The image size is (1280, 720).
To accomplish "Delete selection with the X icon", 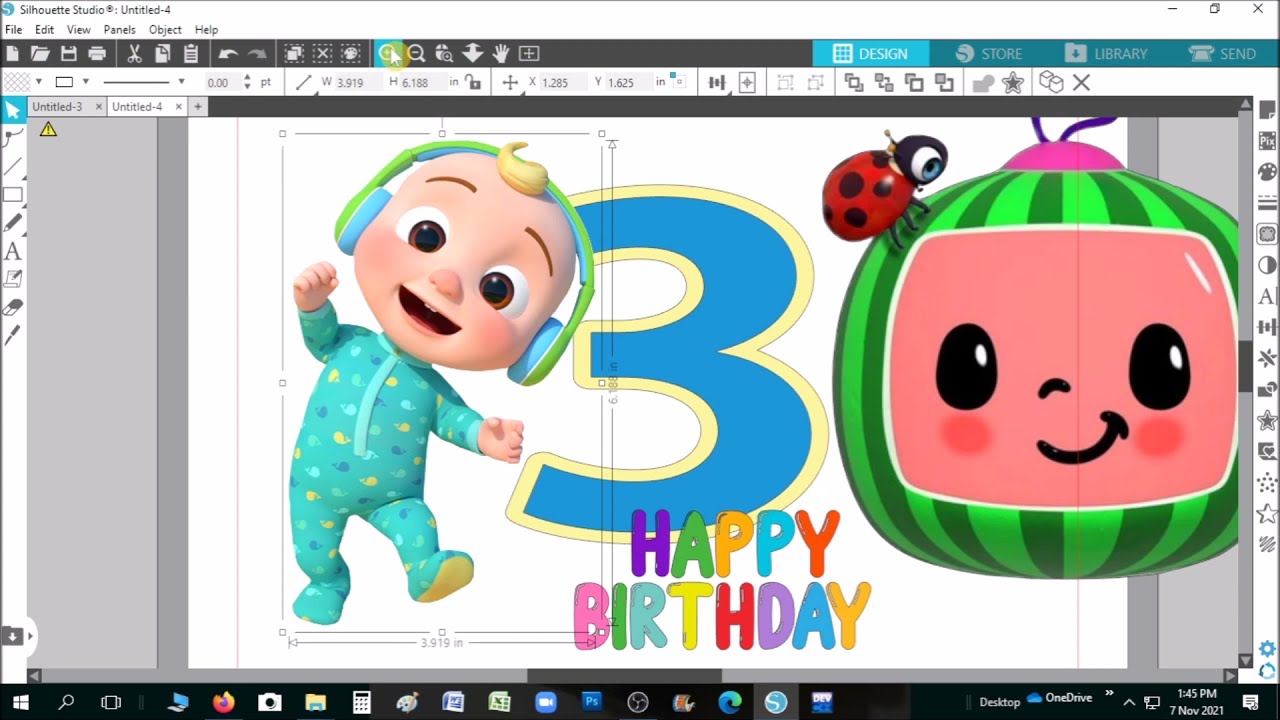I will coord(1081,83).
